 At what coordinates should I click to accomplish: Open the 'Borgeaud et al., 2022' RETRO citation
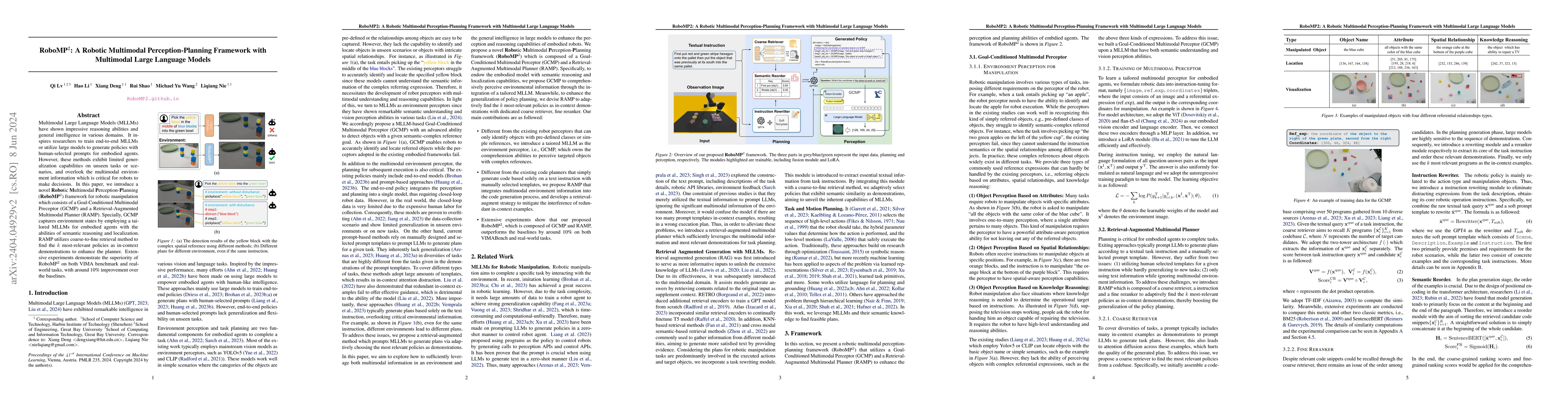[x=740, y=295]
